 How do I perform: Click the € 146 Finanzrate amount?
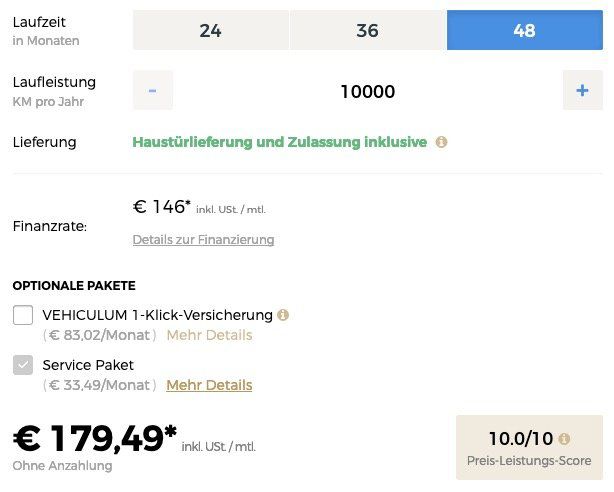coord(162,207)
